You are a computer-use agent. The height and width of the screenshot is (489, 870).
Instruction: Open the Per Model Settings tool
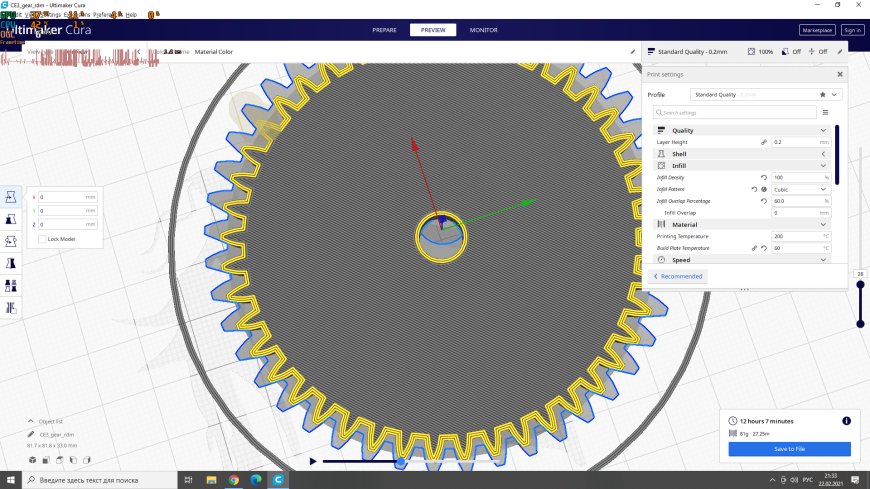click(11, 286)
